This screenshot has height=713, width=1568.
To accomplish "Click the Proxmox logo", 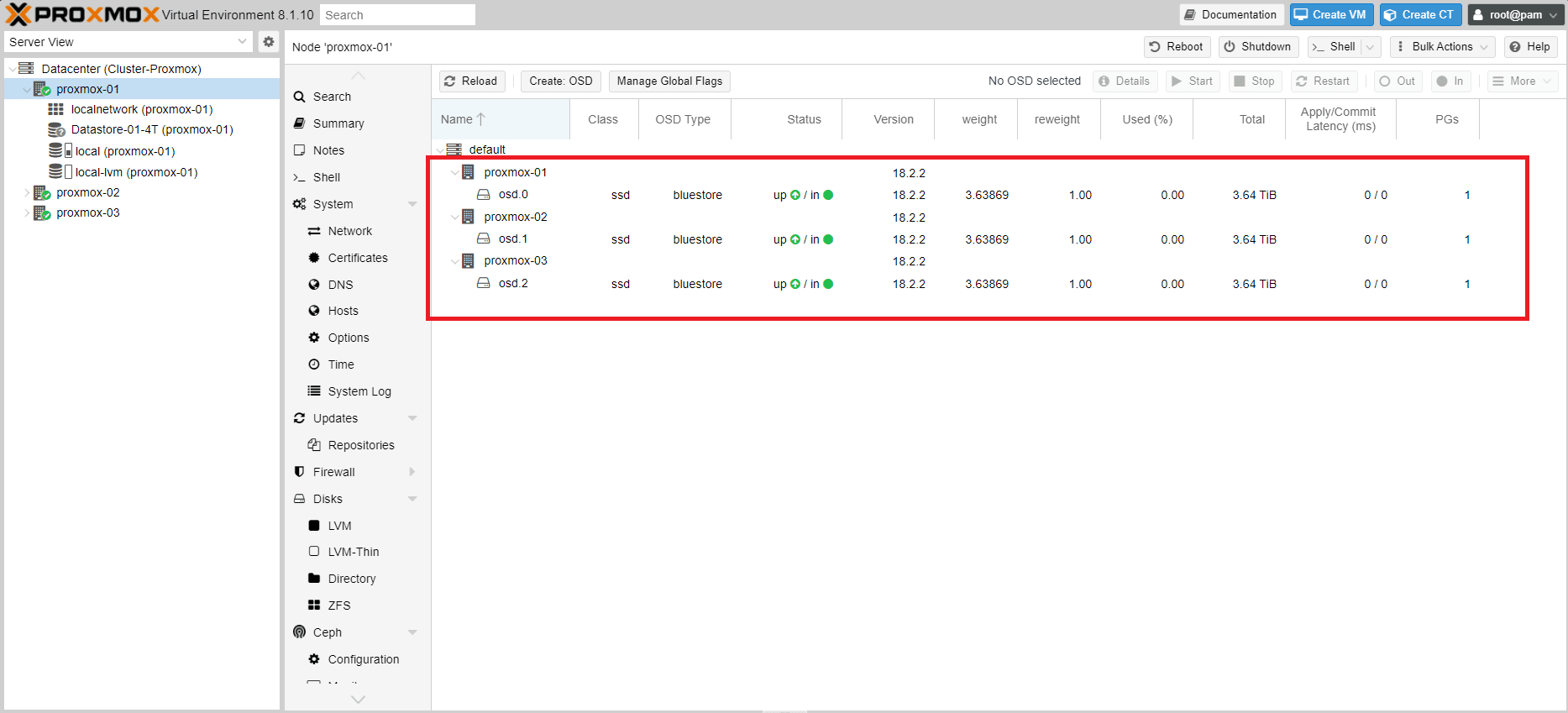I will [x=82, y=14].
